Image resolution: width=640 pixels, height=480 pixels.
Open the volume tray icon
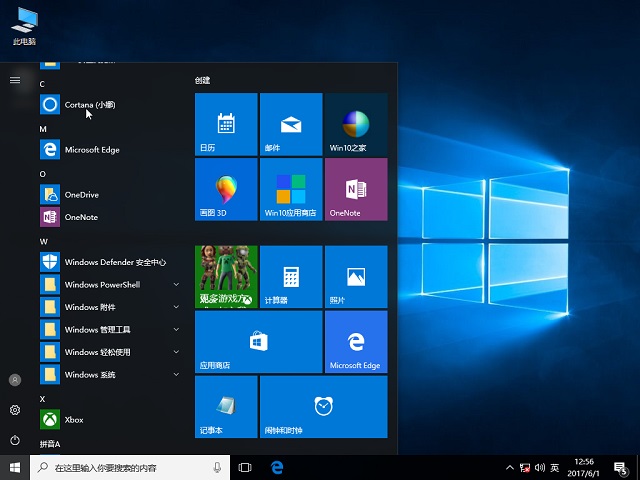[540, 468]
